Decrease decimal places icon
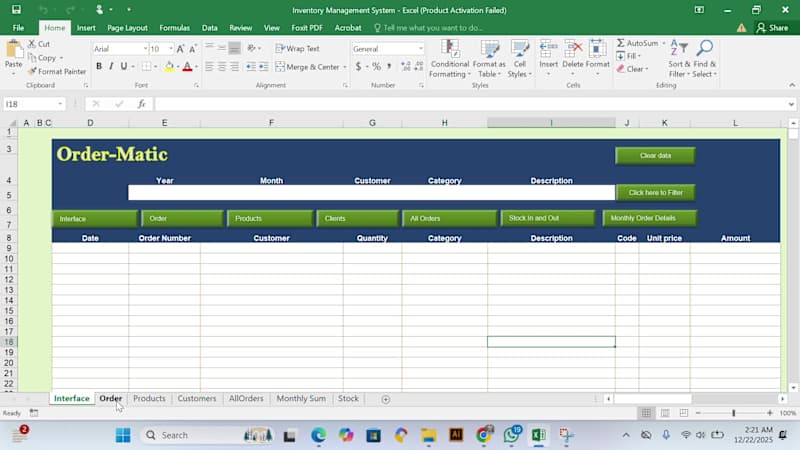 pos(419,66)
